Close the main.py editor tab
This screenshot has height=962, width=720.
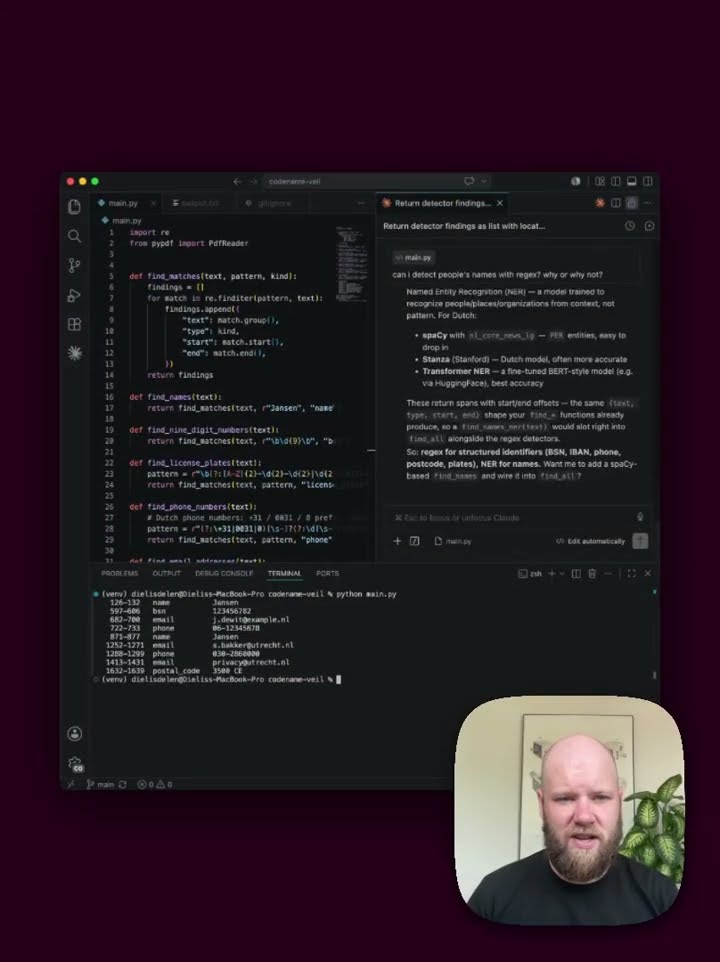click(153, 203)
